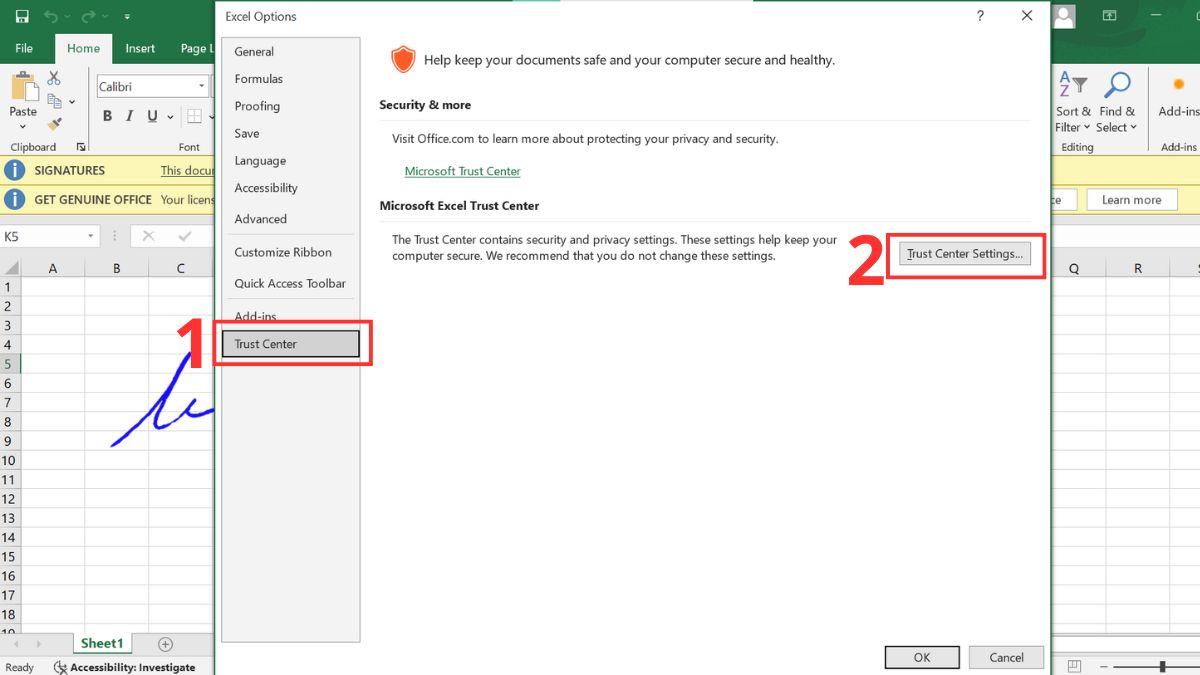
Task: Cut selection with the scissors icon
Action: pos(54,78)
